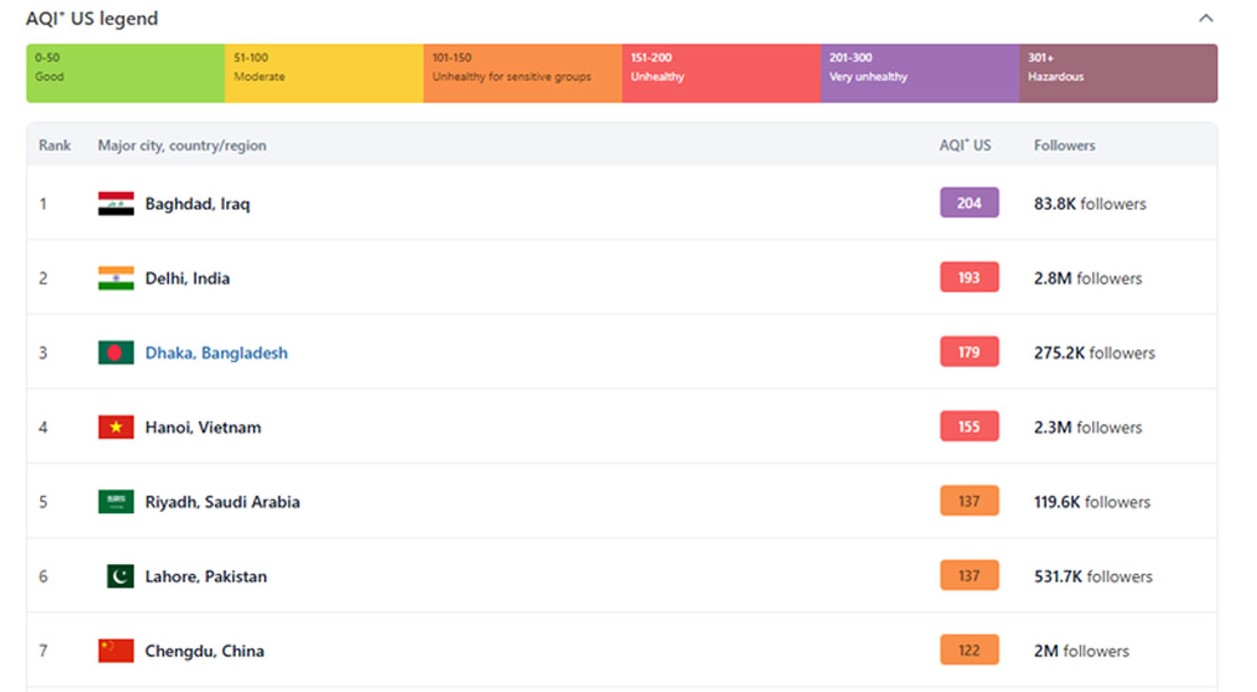Open the Dhaka, Bangladesh link
Image resolution: width=1257 pixels, height=692 pixels.
point(216,353)
